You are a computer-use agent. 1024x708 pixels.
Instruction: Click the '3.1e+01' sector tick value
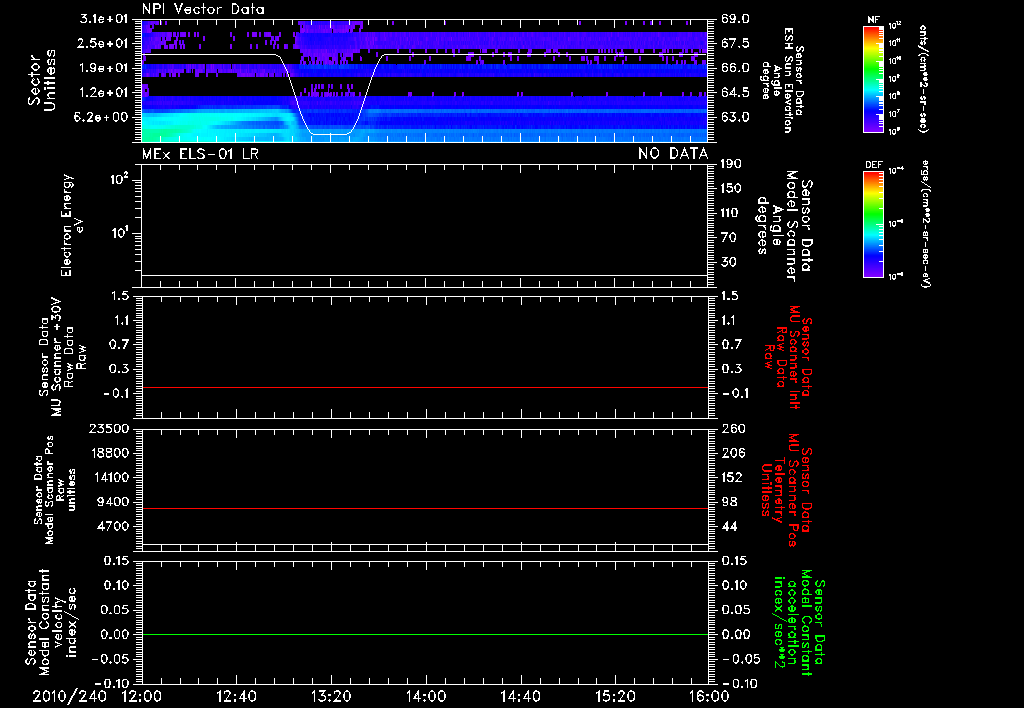click(103, 19)
